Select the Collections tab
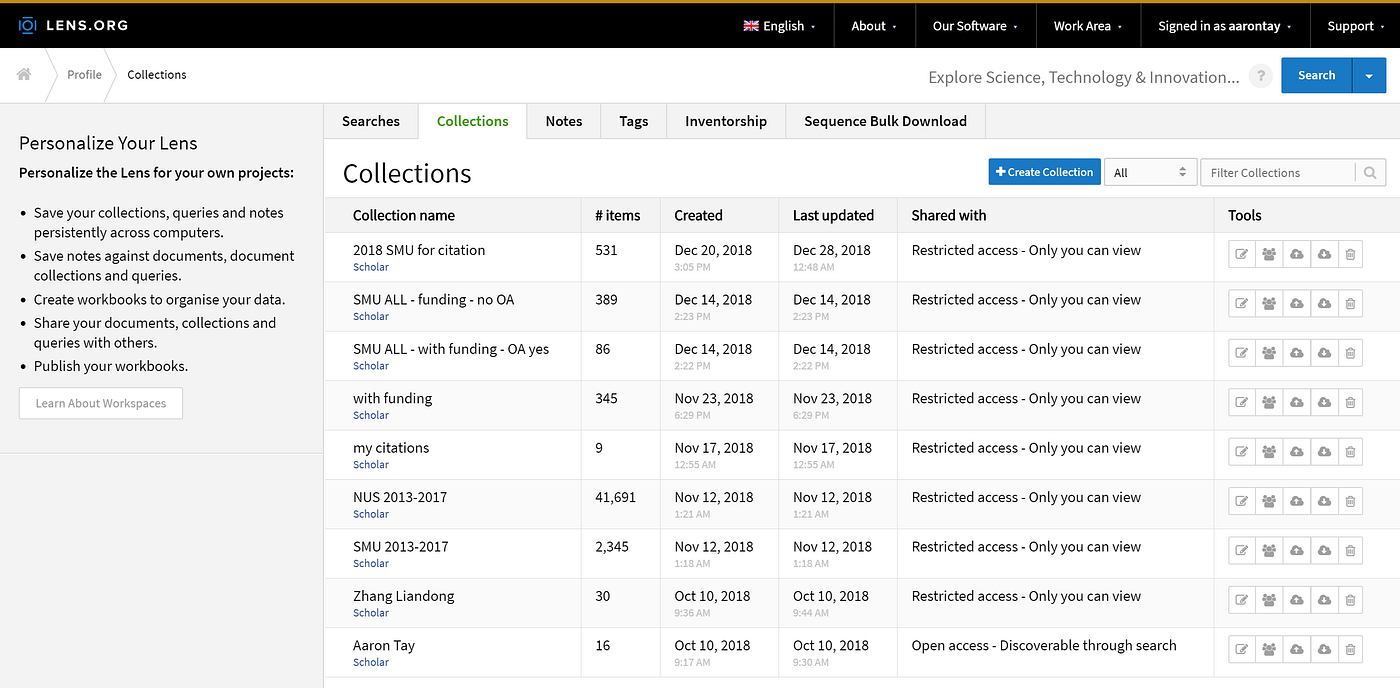 [473, 121]
